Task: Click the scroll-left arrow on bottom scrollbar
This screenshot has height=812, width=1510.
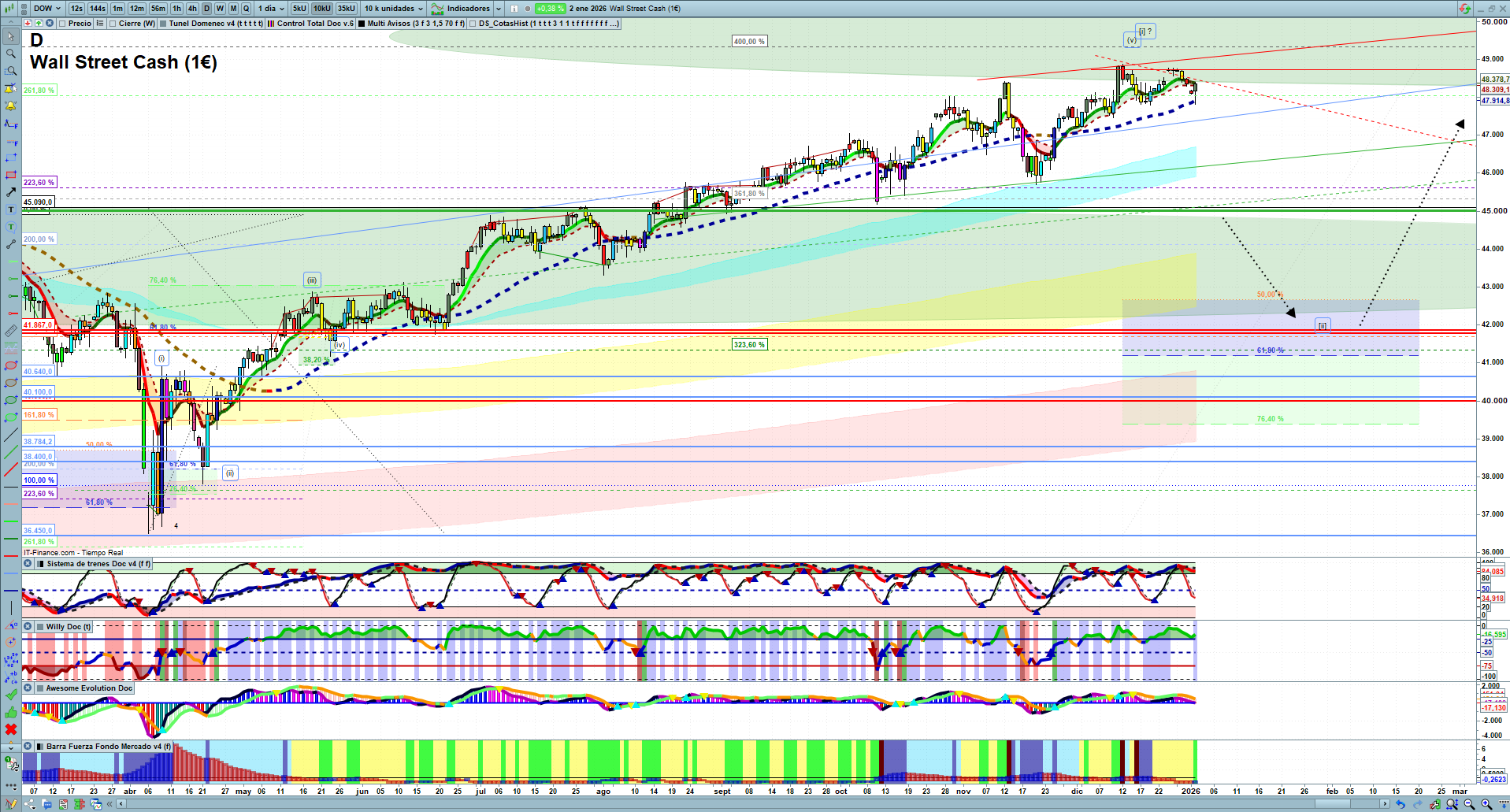Action: pos(121,804)
